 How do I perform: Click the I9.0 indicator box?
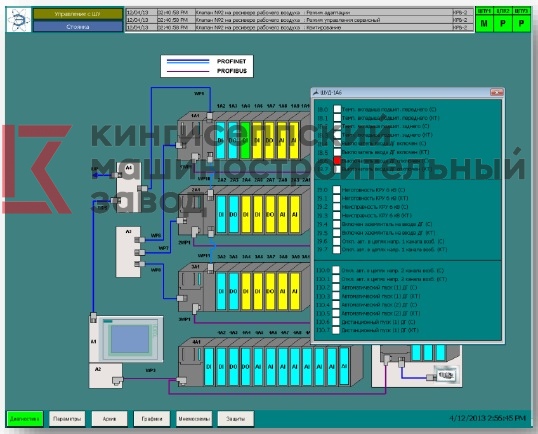click(x=337, y=190)
